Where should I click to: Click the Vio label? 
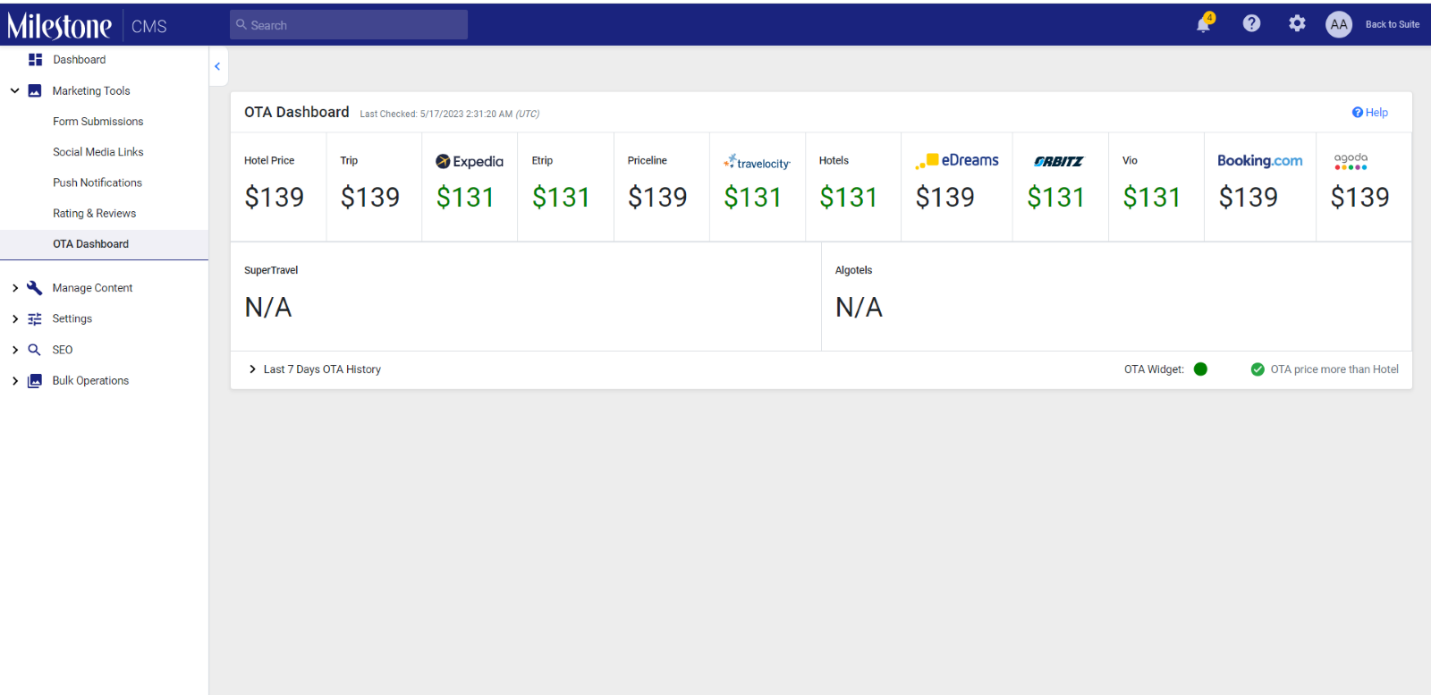pos(1129,160)
